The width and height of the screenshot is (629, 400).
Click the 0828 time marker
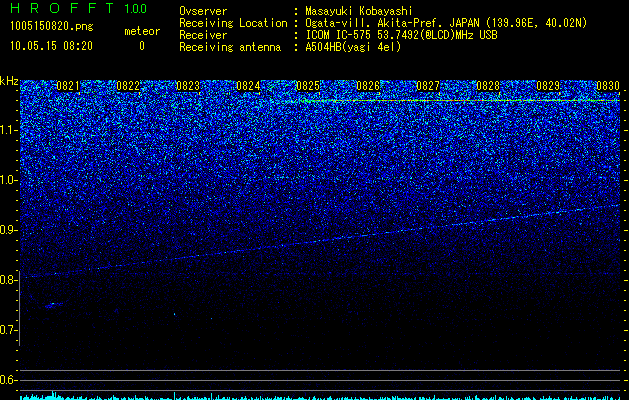pyautogui.click(x=488, y=86)
